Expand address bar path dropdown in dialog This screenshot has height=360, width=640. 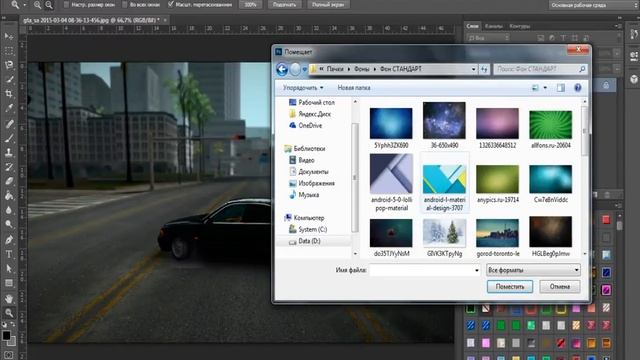click(473, 69)
